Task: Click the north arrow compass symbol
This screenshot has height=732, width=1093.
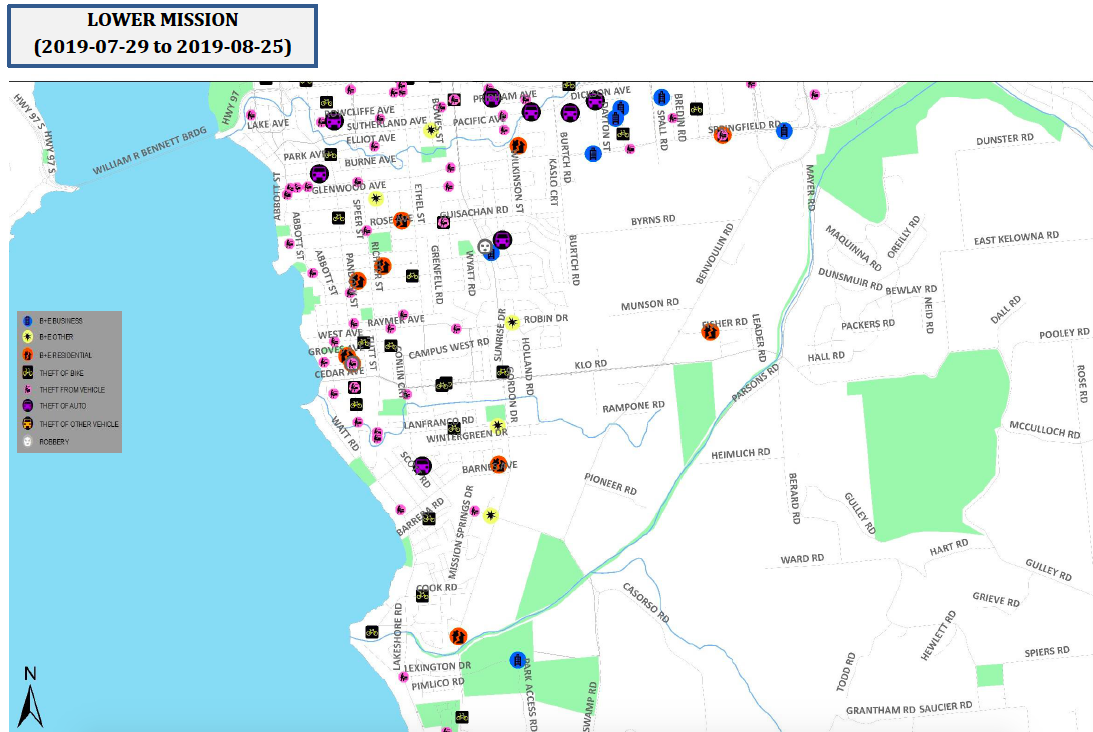Action: click(x=30, y=697)
